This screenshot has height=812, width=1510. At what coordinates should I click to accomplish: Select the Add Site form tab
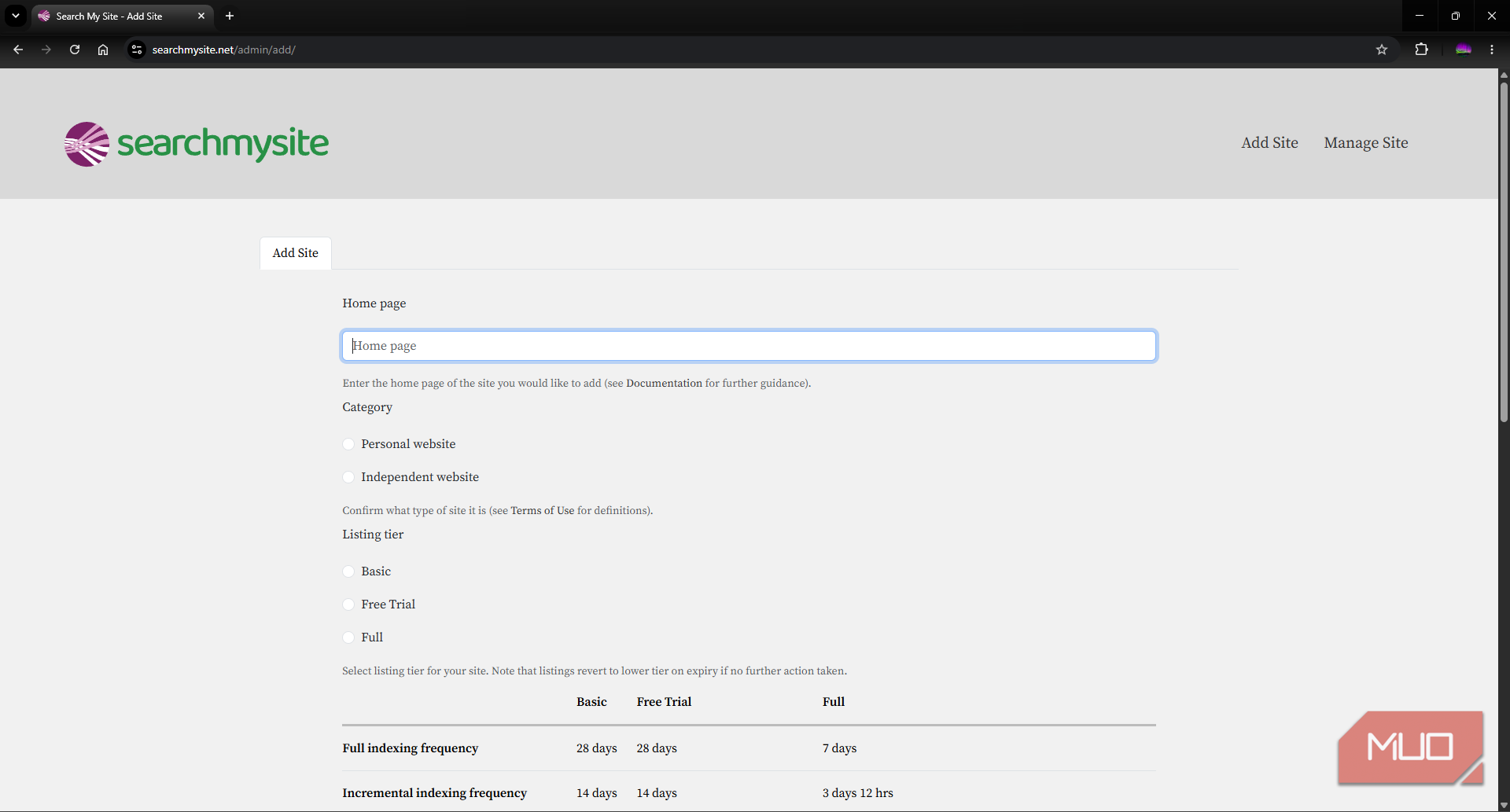tap(296, 253)
